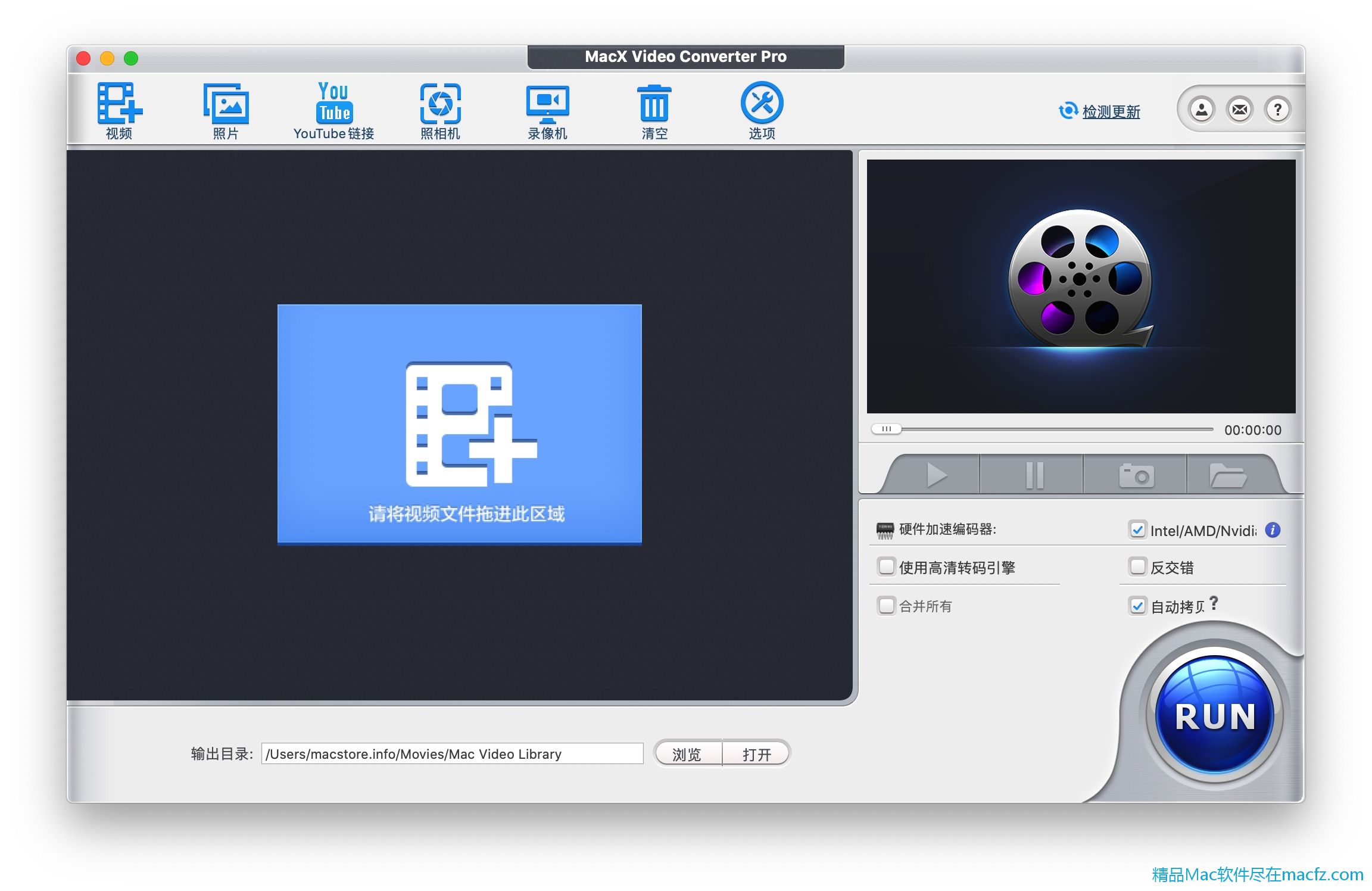The height and width of the screenshot is (891, 1372).
Task: Click the preview playback slider handle
Action: (x=886, y=429)
